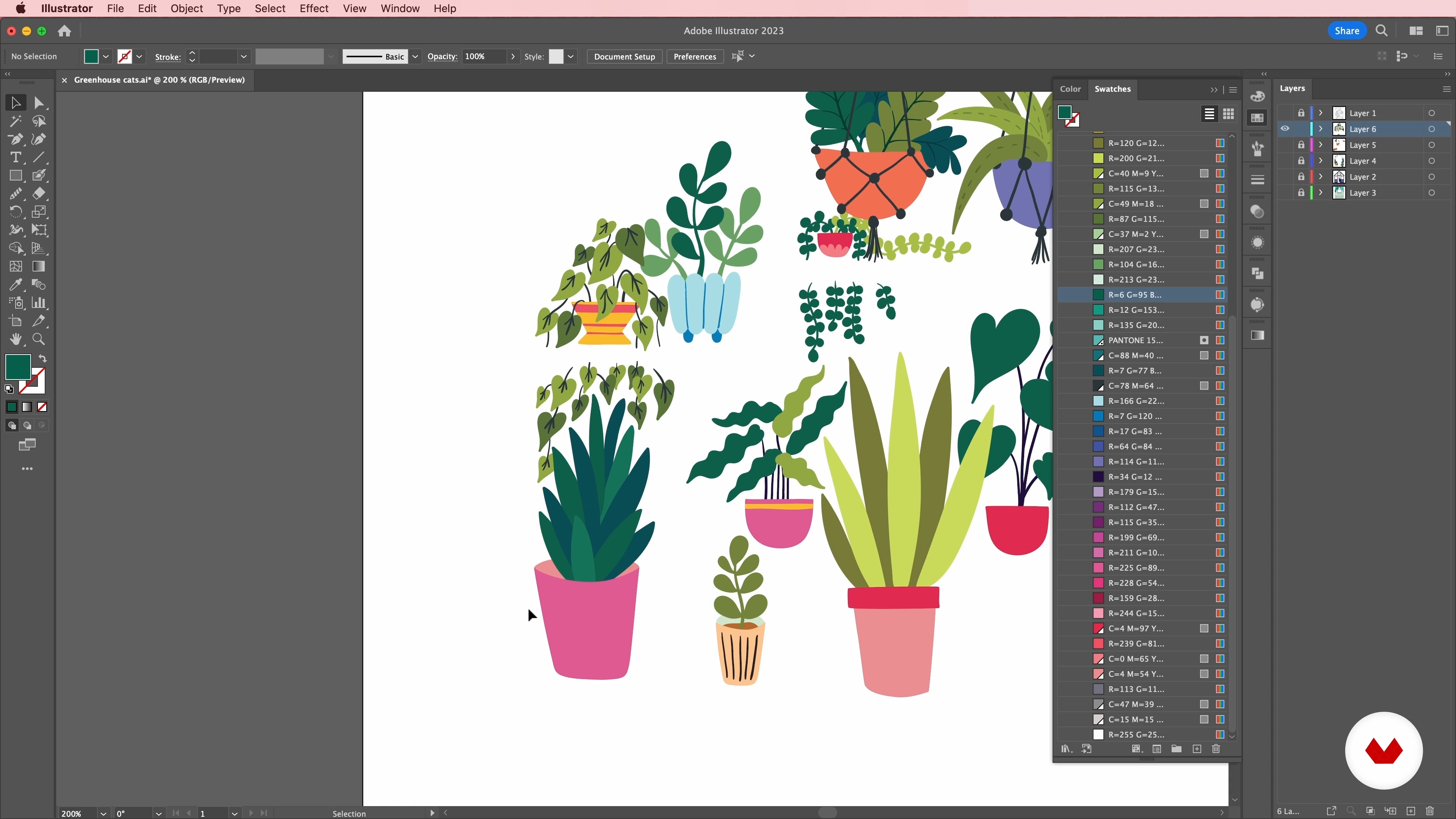Select the Pen tool
Image resolution: width=1456 pixels, height=819 pixels.
(15, 139)
